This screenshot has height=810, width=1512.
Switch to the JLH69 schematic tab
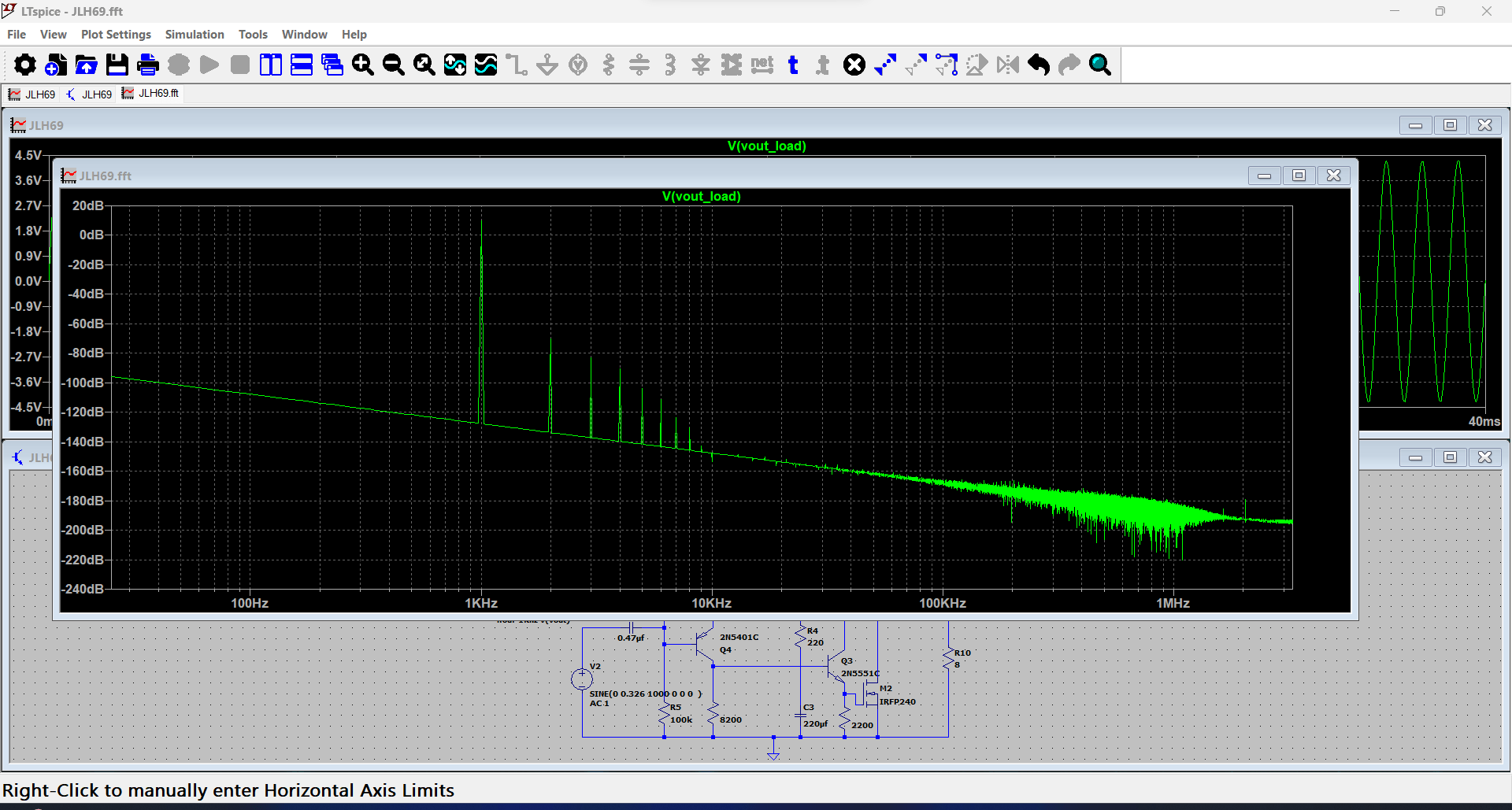pos(89,94)
